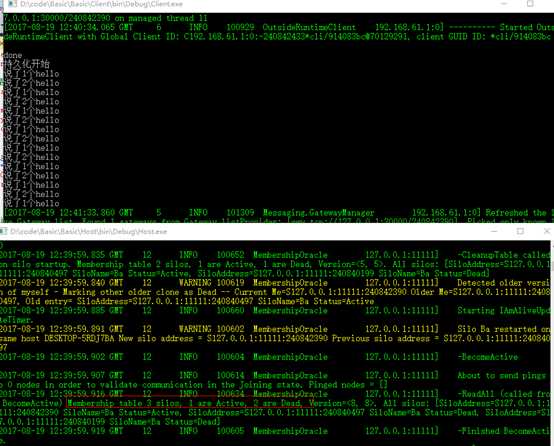Click log code 100660 in Host console
Viewport: 554px width, 446px height.
click(x=230, y=310)
